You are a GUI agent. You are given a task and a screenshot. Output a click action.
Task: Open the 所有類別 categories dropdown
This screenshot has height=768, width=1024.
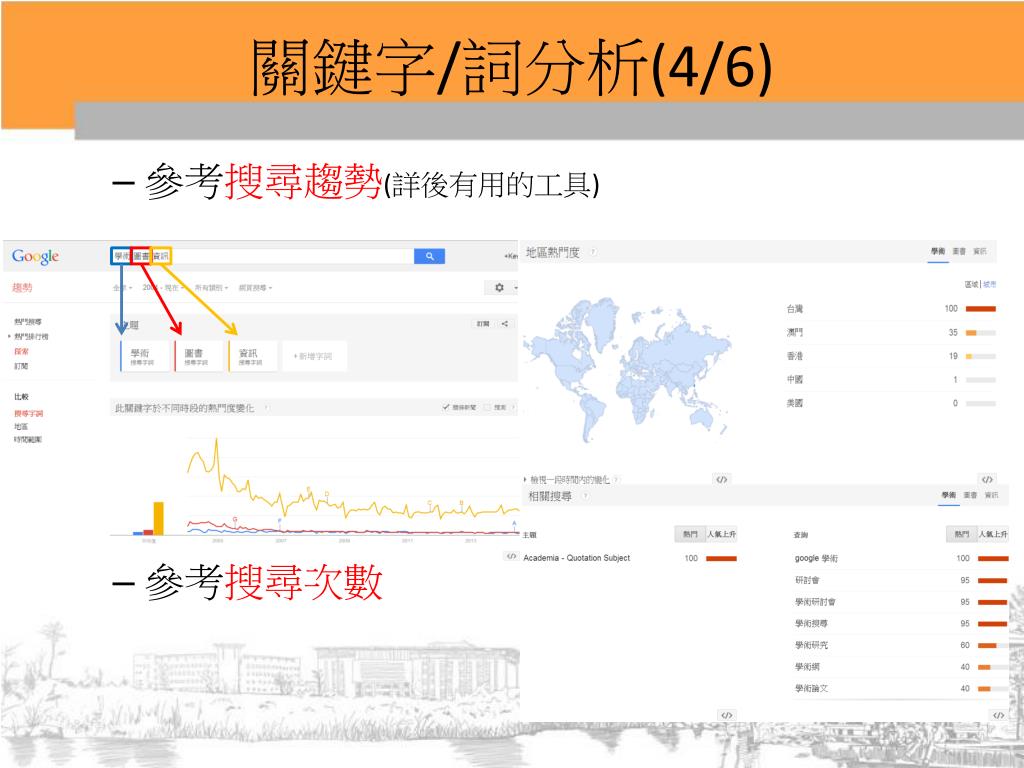[x=211, y=288]
